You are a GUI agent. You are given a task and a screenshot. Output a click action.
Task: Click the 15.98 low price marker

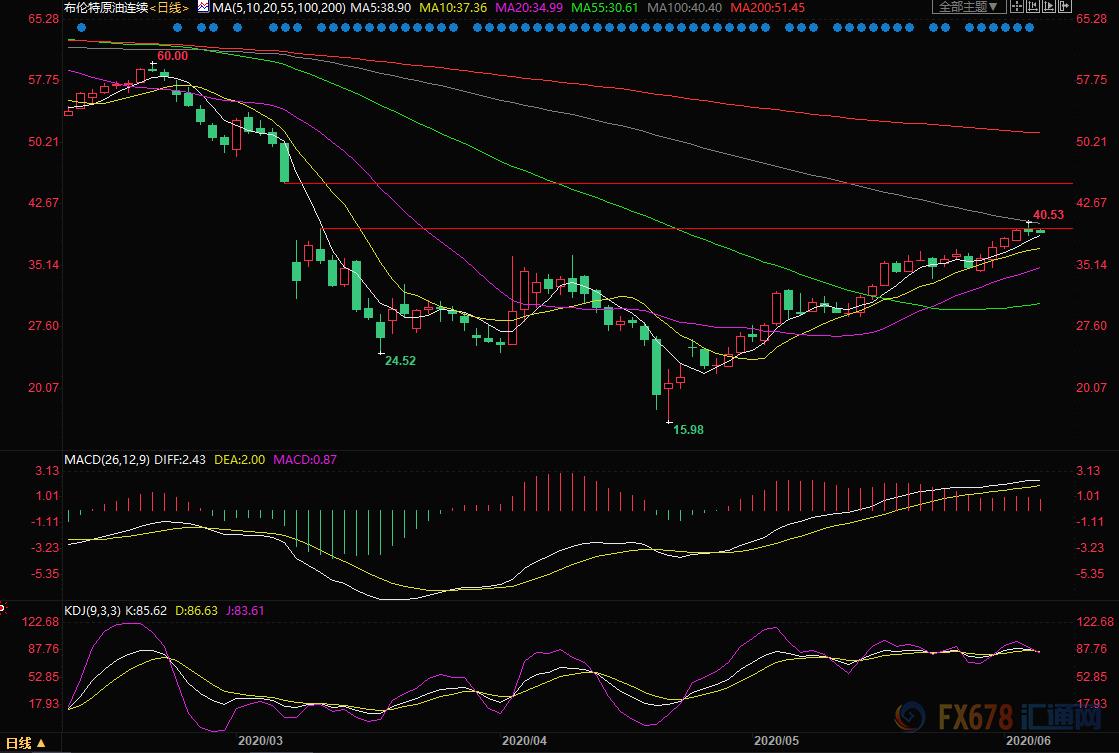(x=687, y=429)
